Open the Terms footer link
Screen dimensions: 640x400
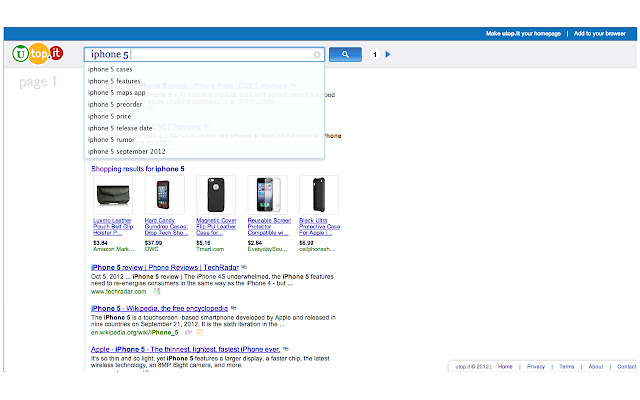click(x=567, y=367)
